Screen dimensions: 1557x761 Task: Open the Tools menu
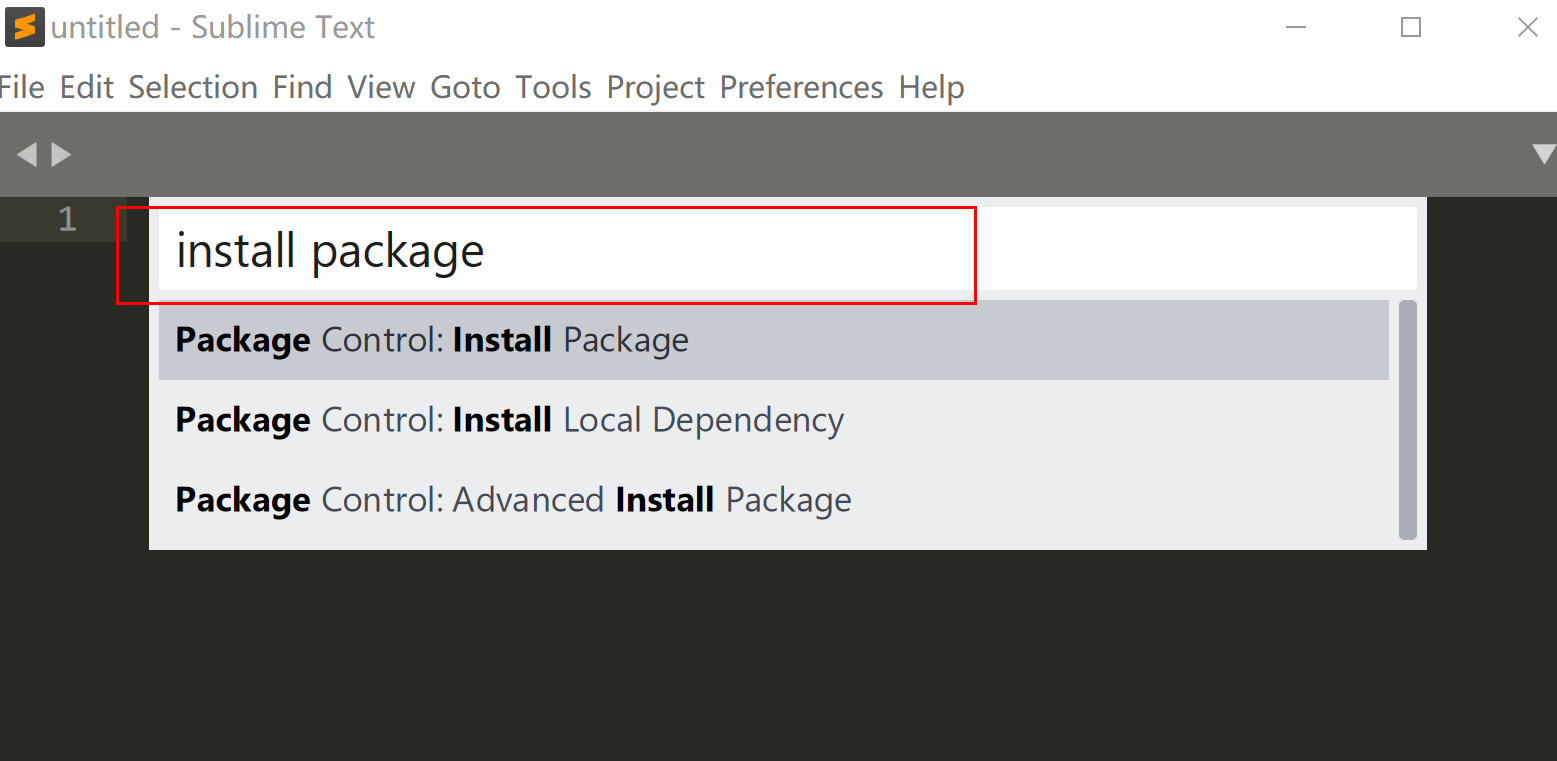tap(552, 87)
